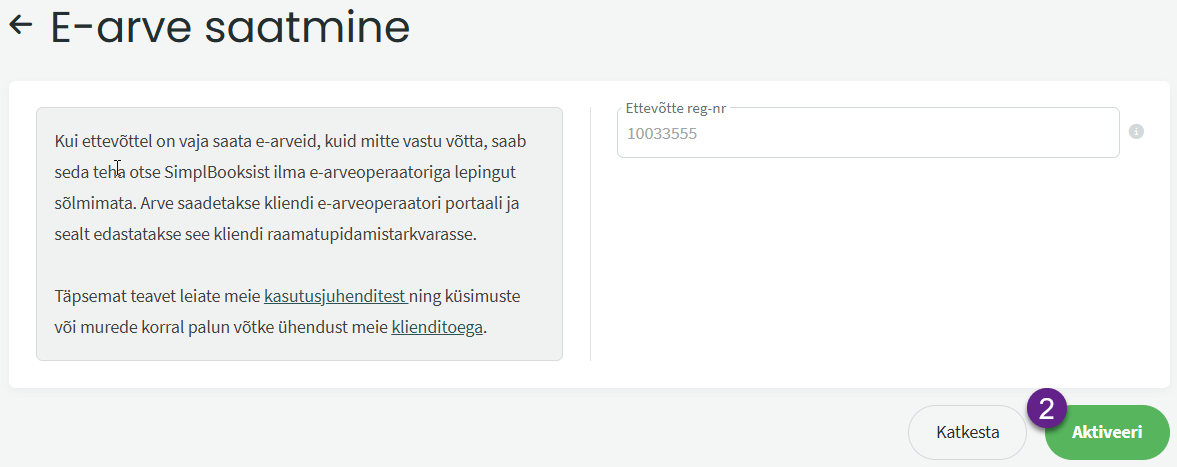1177x467 pixels.
Task: Click the vertical divider between the panels
Action: pos(591,234)
